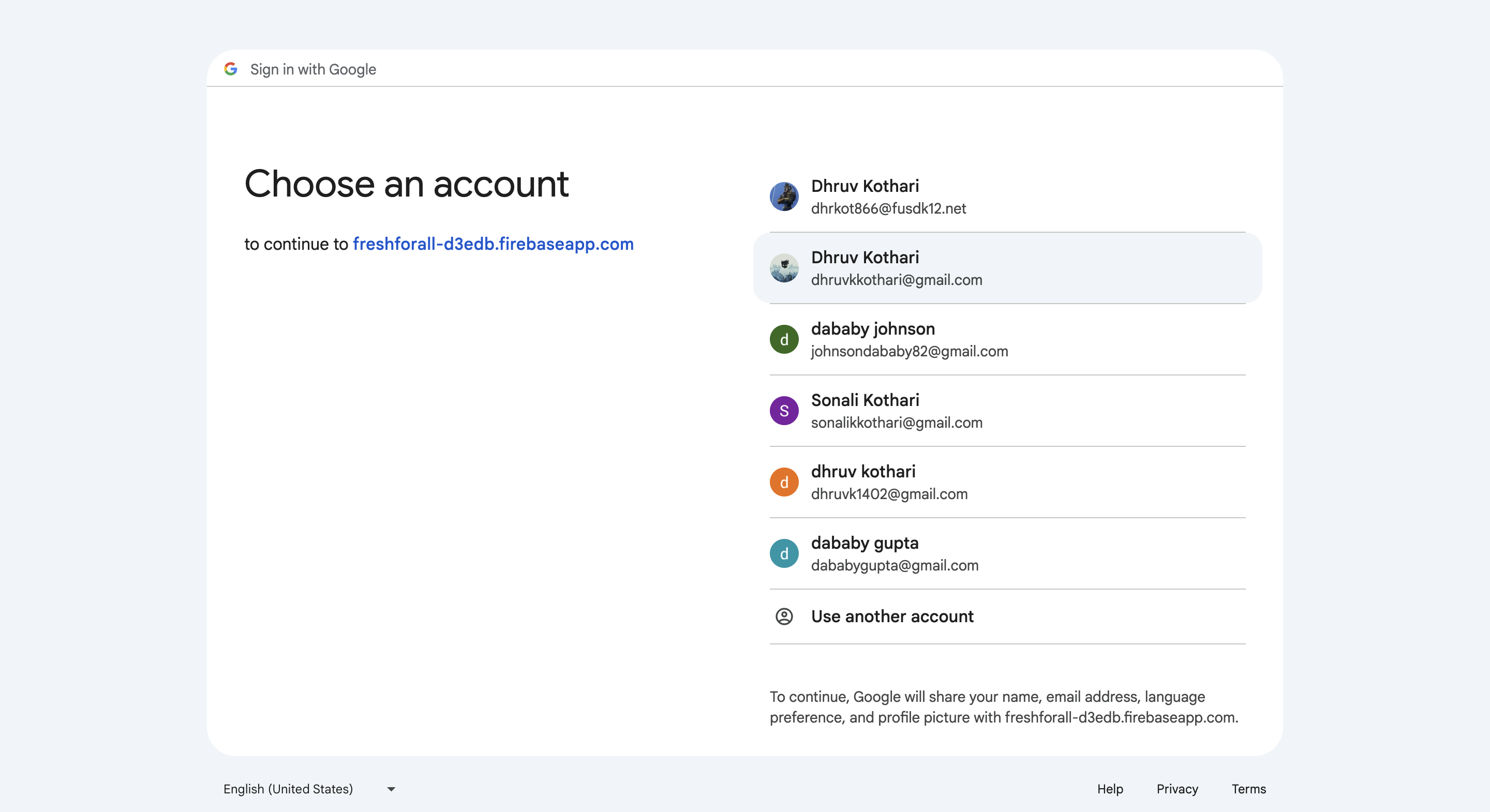Open the Privacy link
Screen dimensions: 1490x812
[x=1176, y=789]
